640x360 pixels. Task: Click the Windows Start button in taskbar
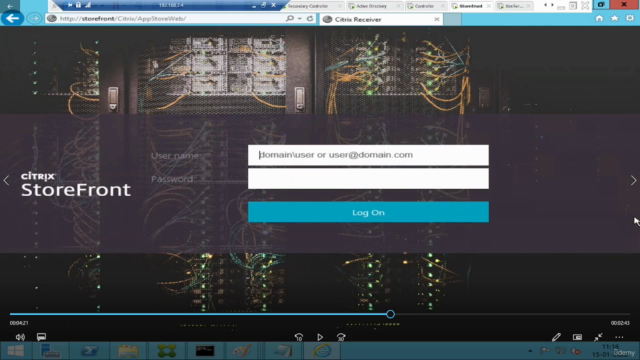pos(16,351)
